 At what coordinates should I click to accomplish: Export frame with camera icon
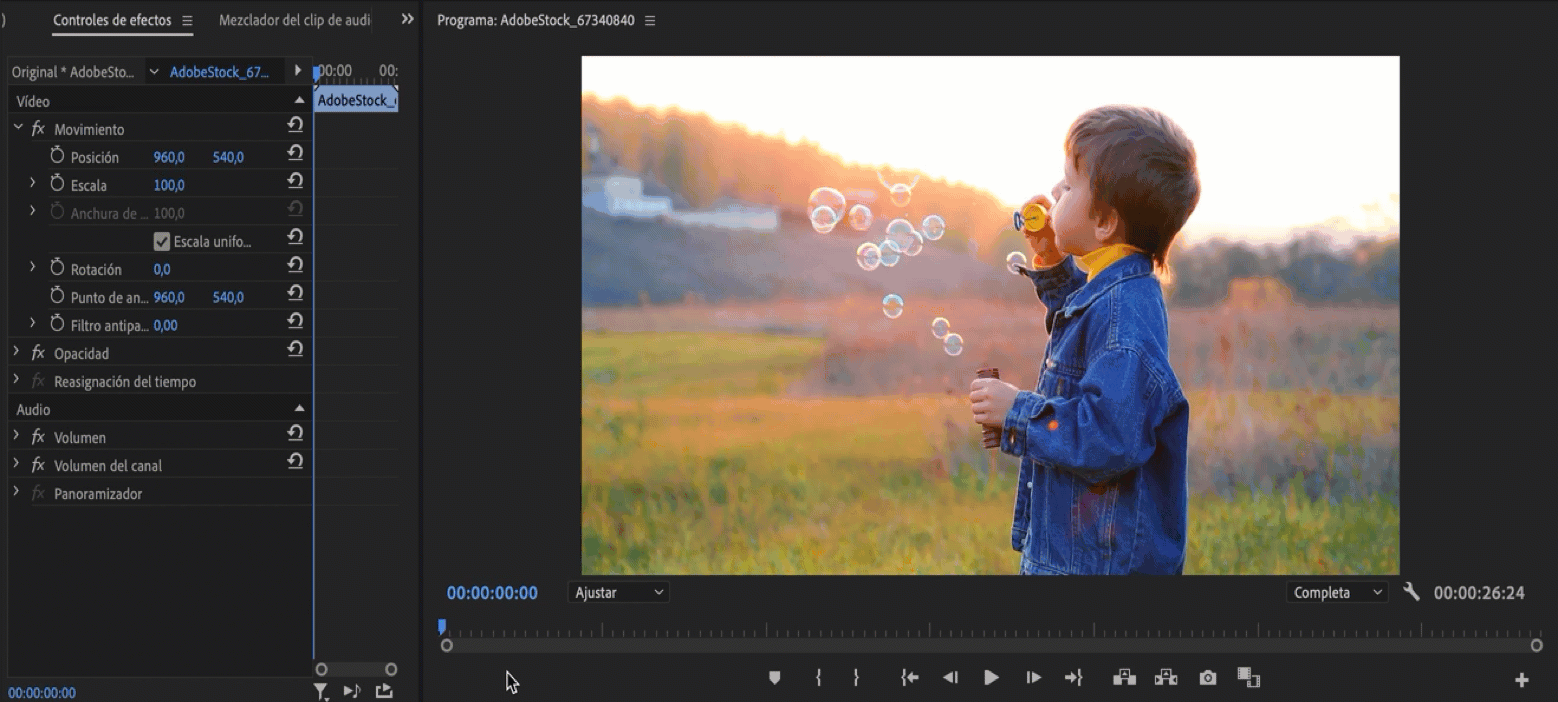pos(1208,678)
